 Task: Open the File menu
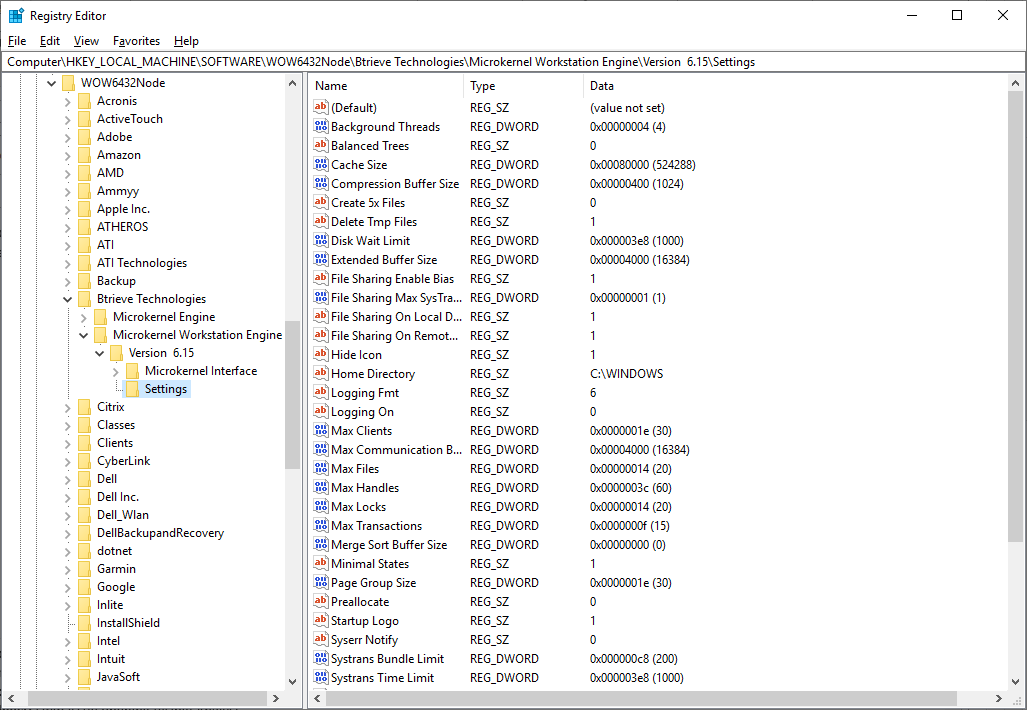click(17, 41)
